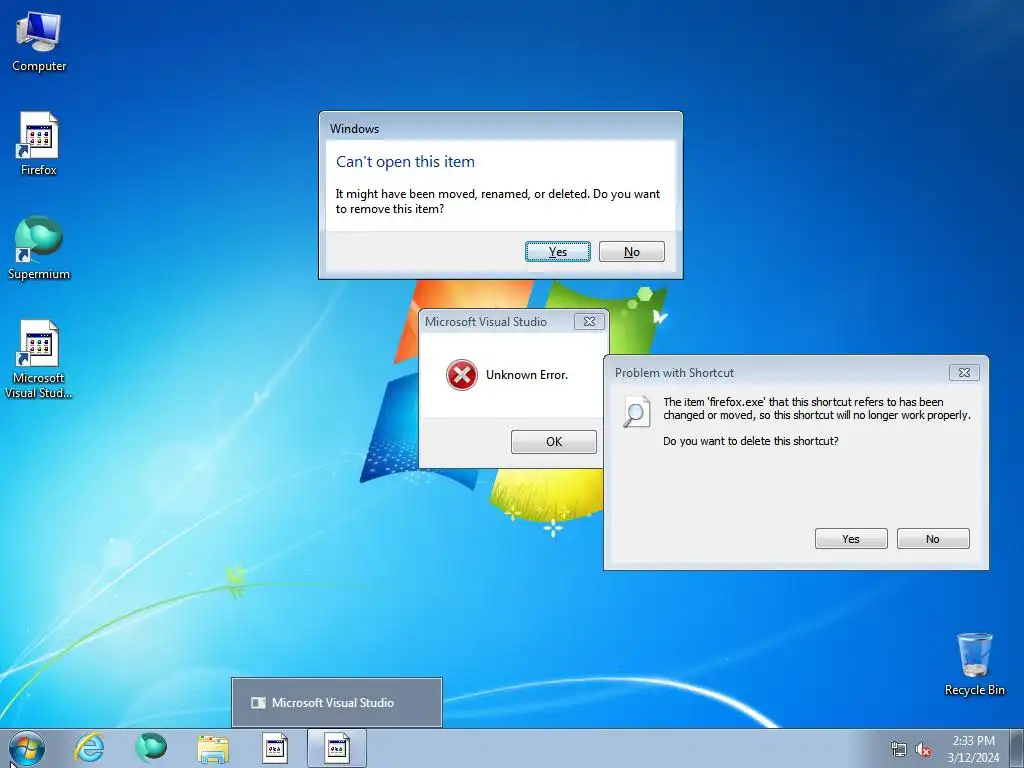The width and height of the screenshot is (1024, 768).
Task: Launch Supermium from the taskbar
Action: (x=151, y=748)
